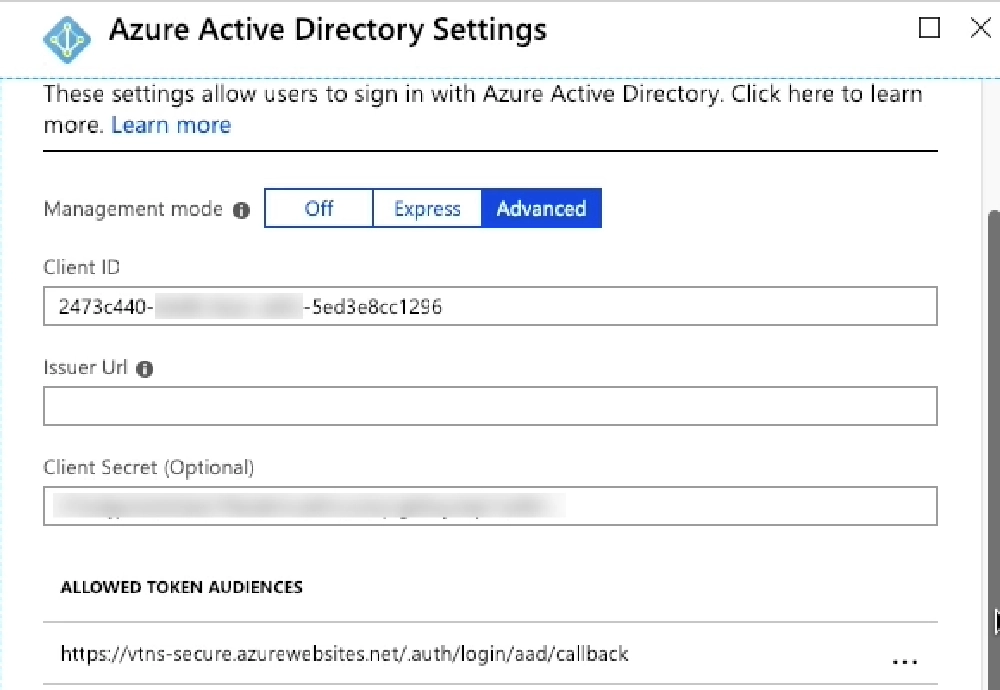Open the ellipsis menu for the callback URL
1000x690 pixels.
(x=904, y=662)
